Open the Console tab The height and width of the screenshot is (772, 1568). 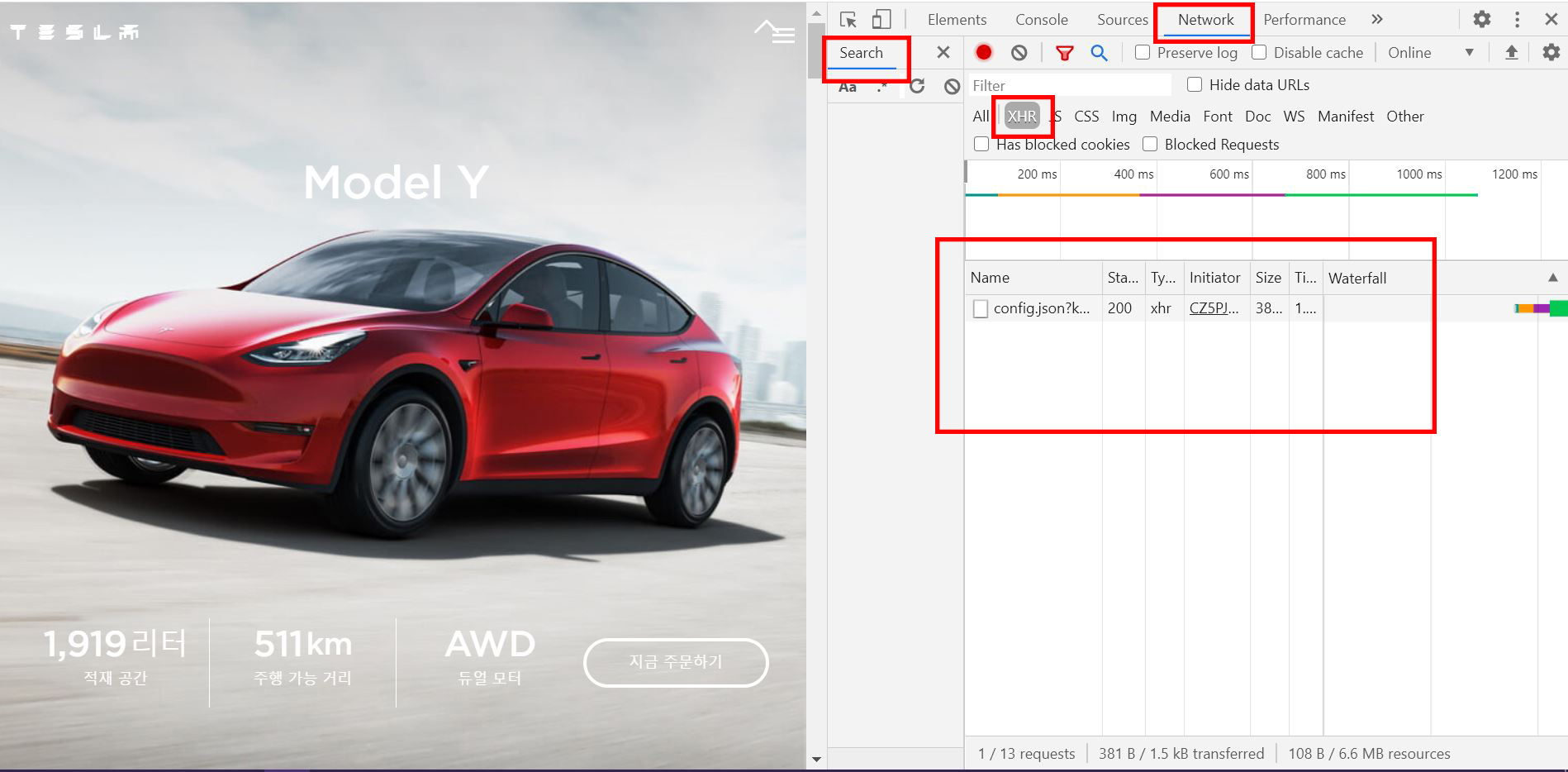click(1042, 20)
